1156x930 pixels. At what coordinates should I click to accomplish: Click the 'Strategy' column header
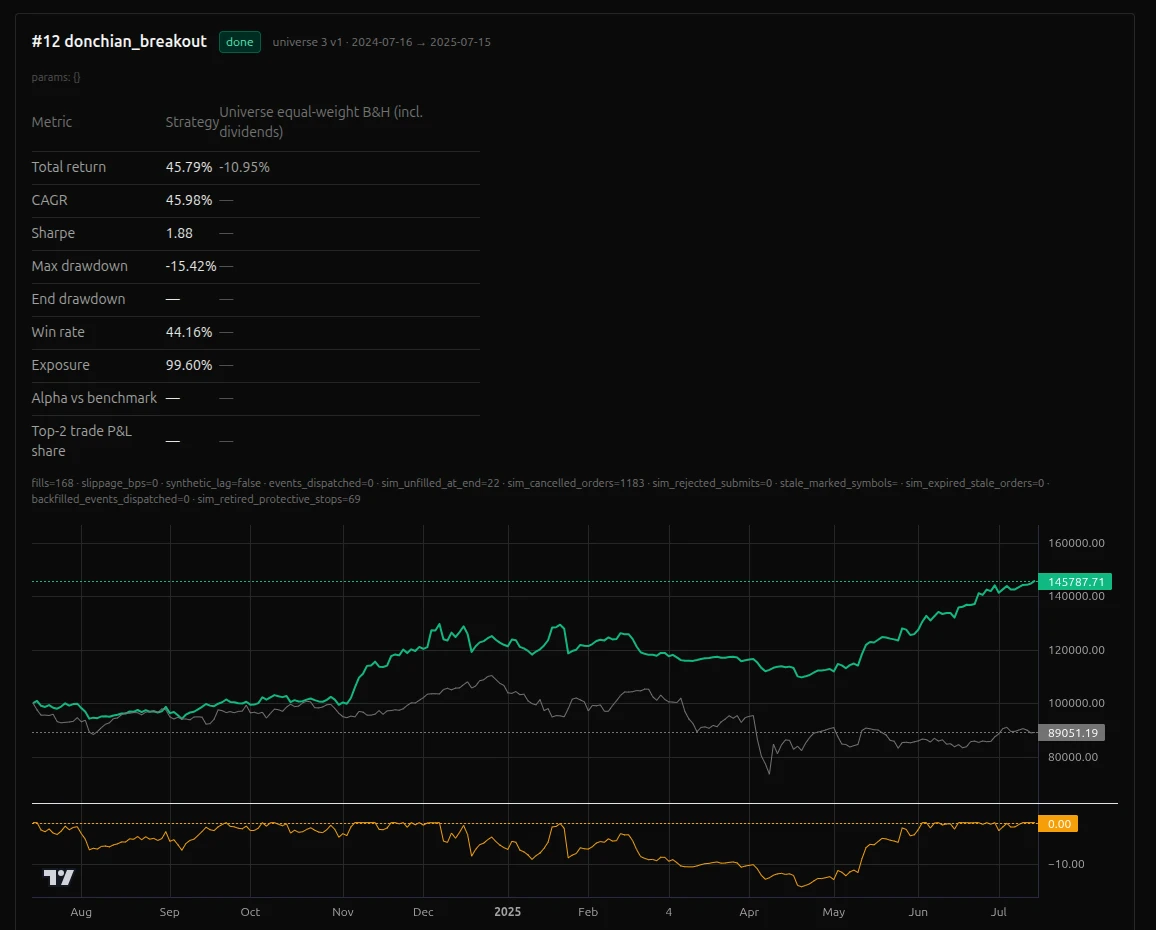(192, 122)
